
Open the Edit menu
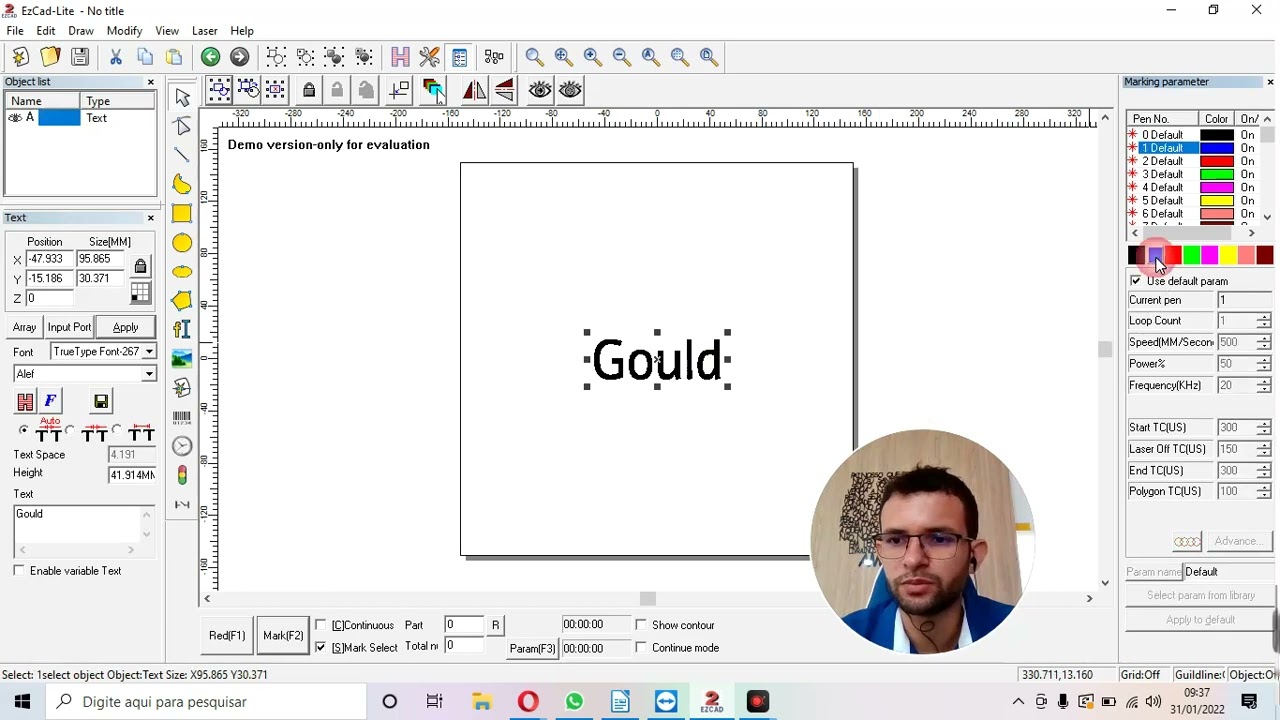(46, 31)
